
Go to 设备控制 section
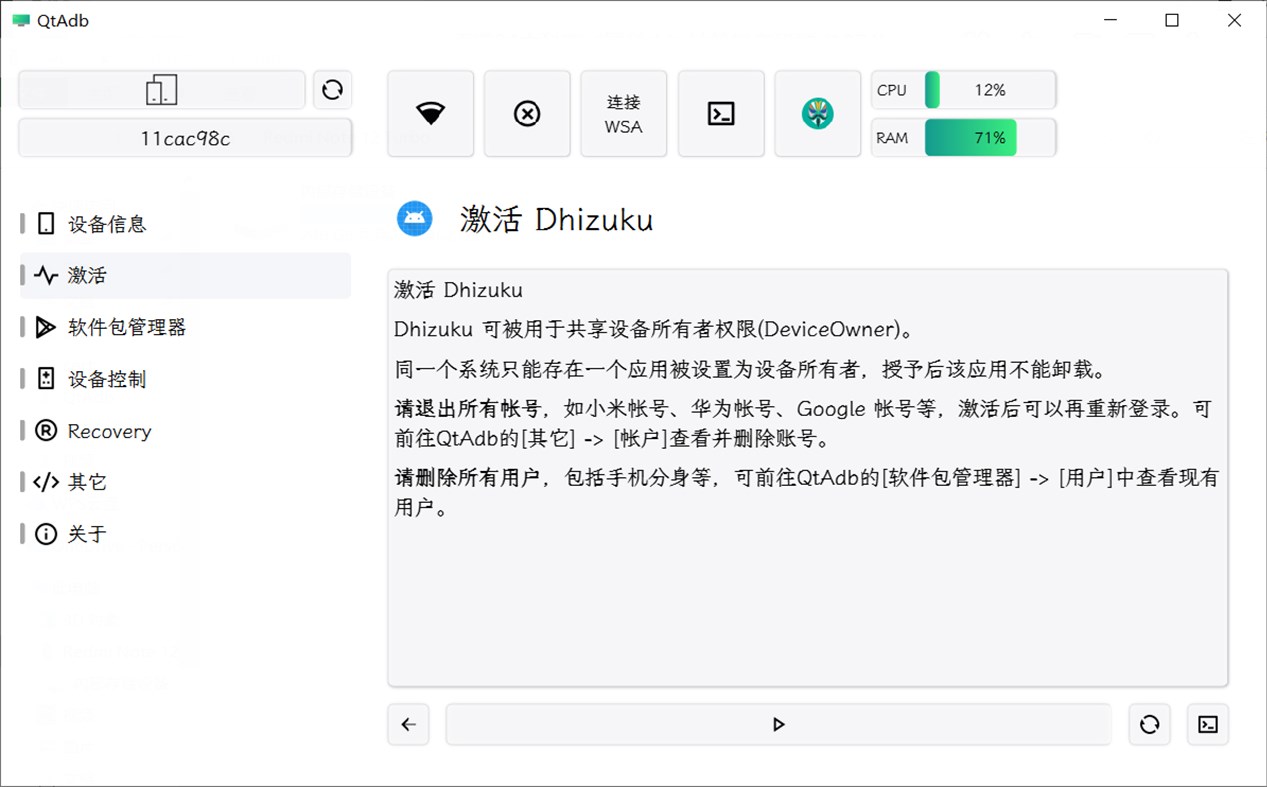coord(185,379)
